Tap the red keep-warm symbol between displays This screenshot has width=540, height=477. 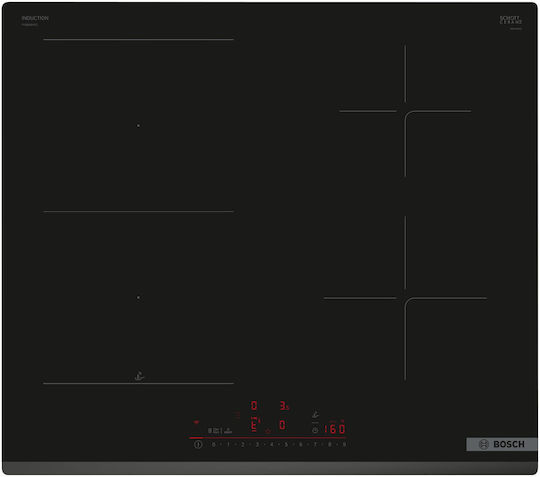[268, 431]
